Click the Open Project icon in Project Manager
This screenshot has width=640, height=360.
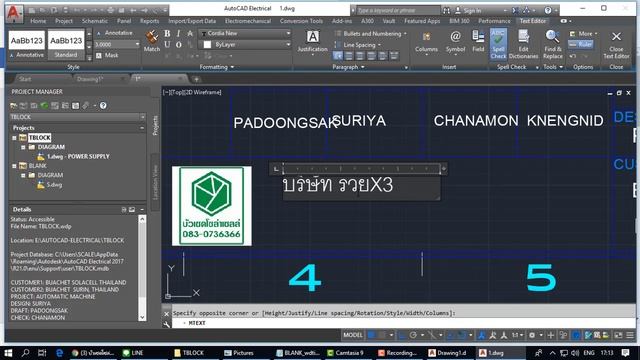pos(13,106)
